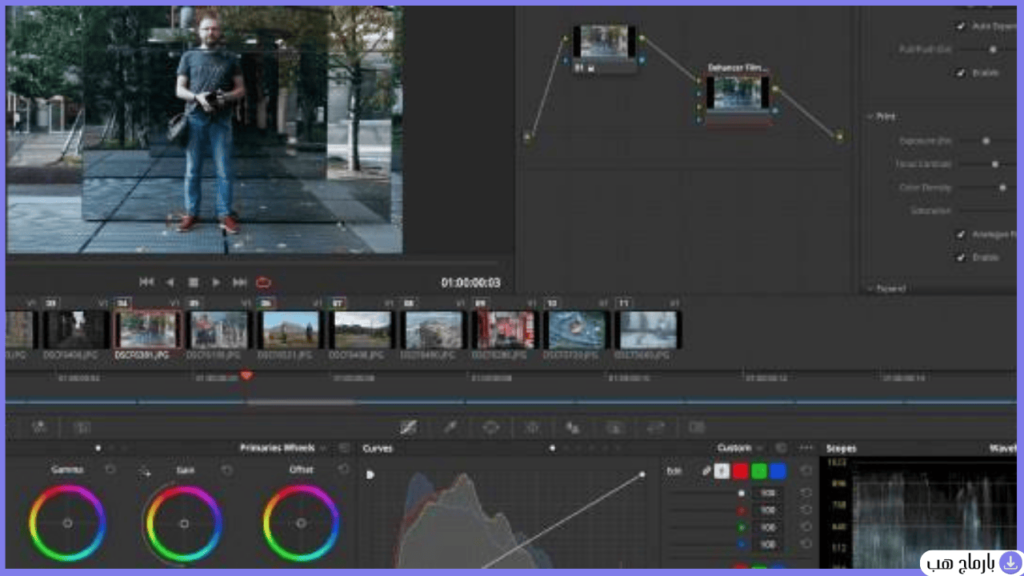Reset the red intensity value
The image size is (1024, 576).
pyautogui.click(x=806, y=510)
